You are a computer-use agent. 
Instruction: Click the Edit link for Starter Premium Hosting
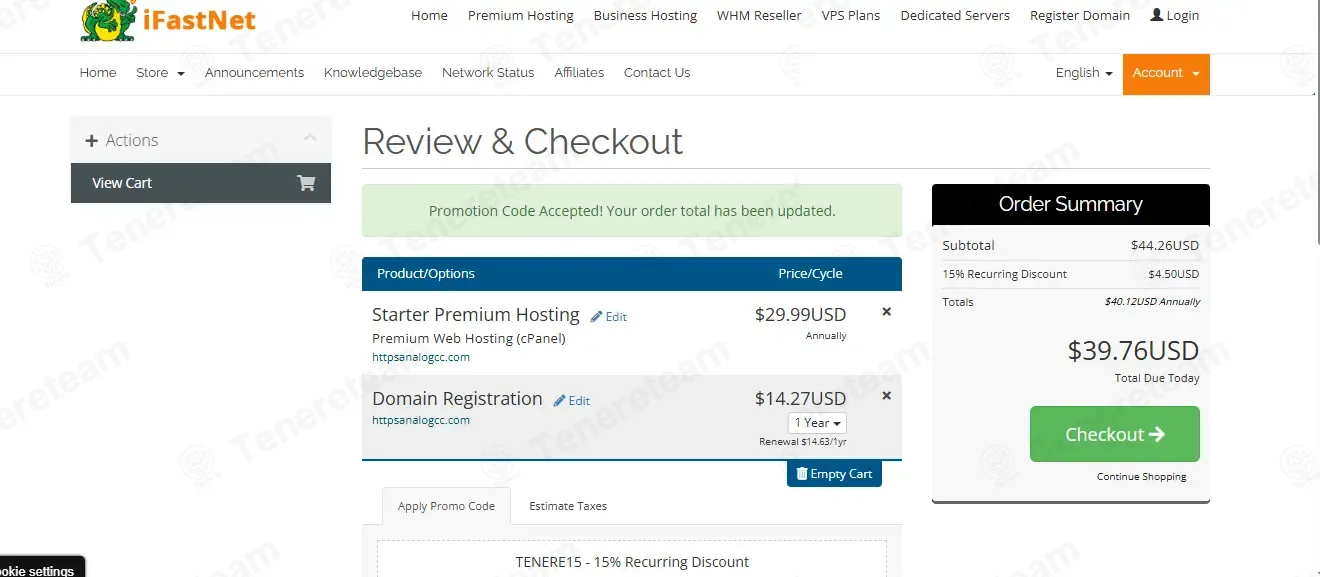pos(608,317)
